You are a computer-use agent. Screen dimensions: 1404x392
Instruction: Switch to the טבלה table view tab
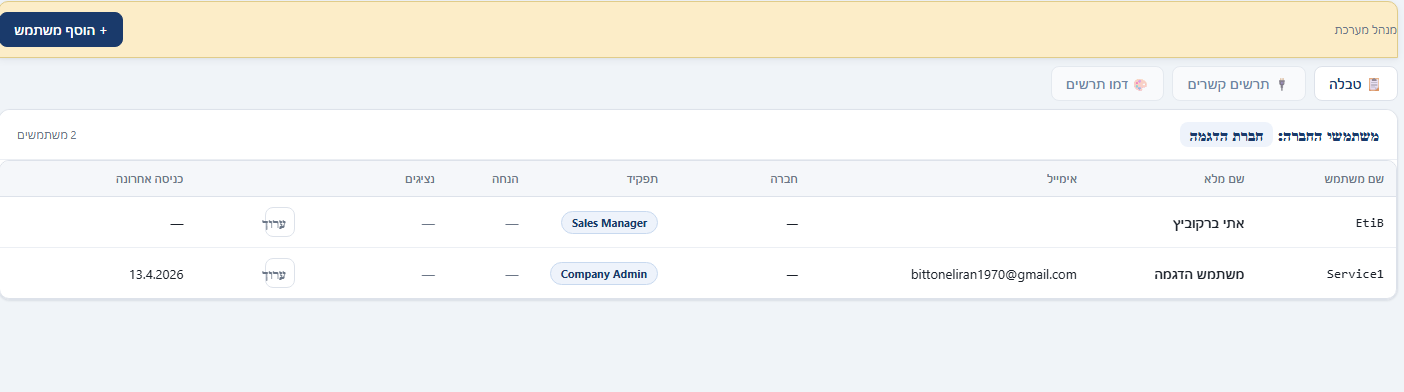click(x=1355, y=84)
